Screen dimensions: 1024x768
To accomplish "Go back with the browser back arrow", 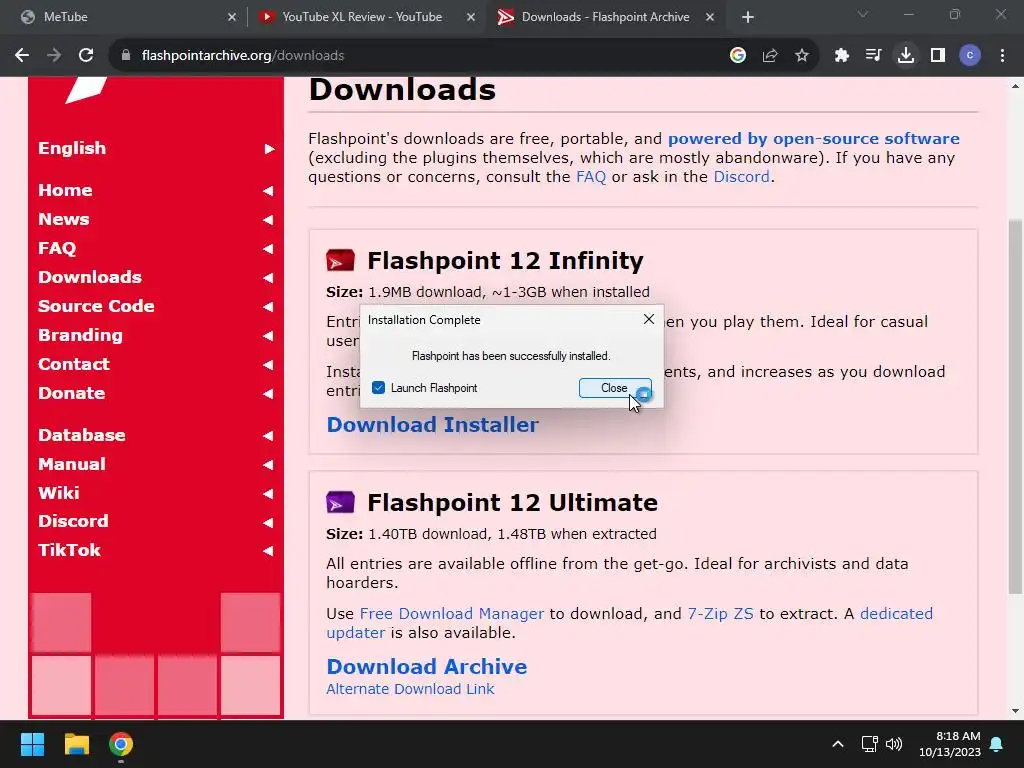I will [x=22, y=56].
